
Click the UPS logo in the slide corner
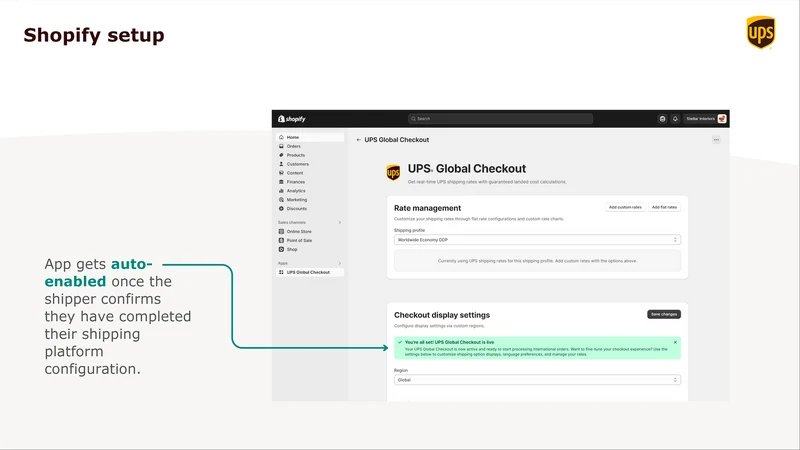[761, 32]
